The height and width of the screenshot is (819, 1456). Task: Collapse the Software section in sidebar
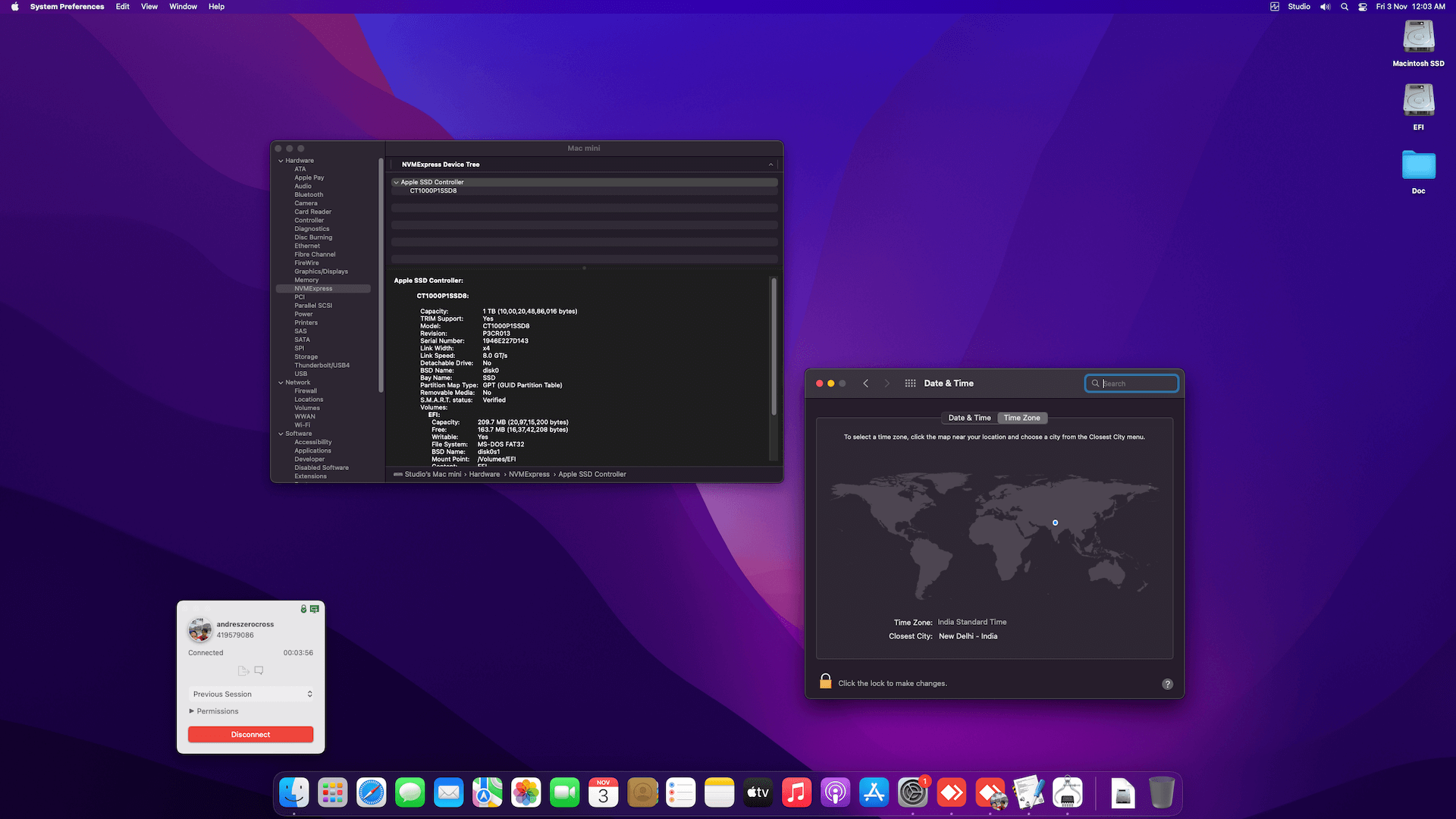(281, 434)
